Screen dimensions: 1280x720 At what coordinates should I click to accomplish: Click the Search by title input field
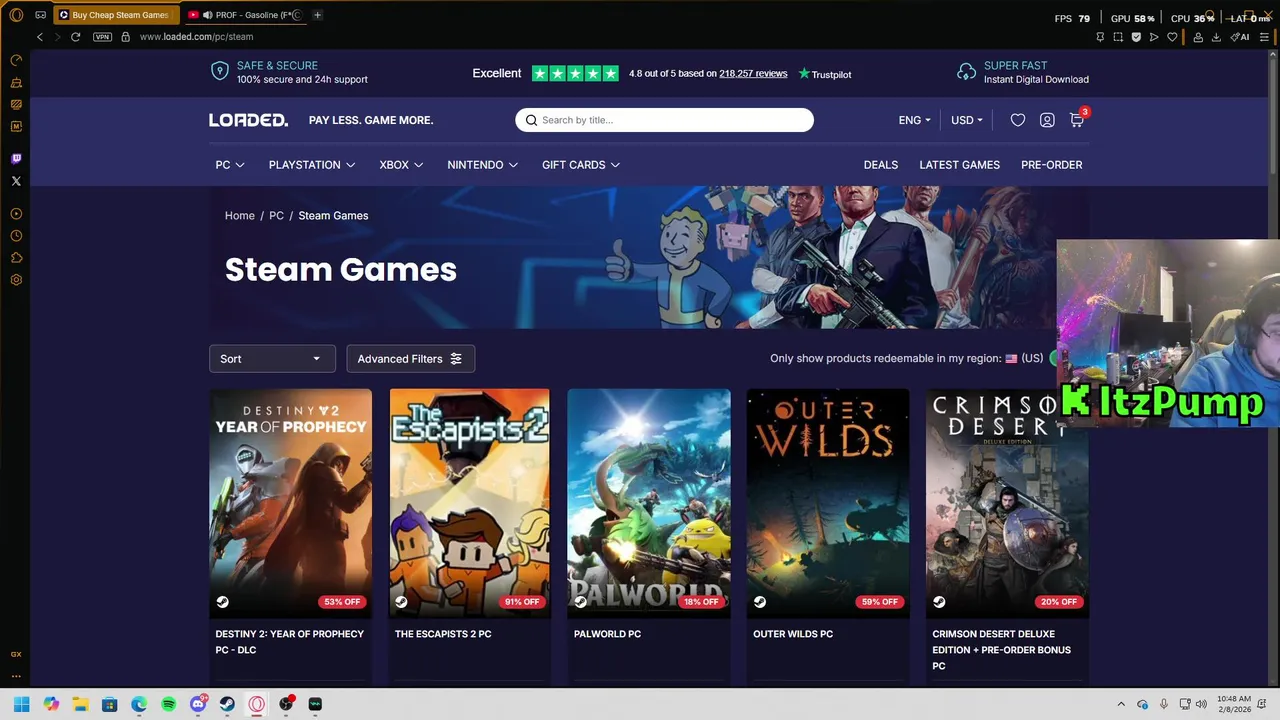[664, 120]
